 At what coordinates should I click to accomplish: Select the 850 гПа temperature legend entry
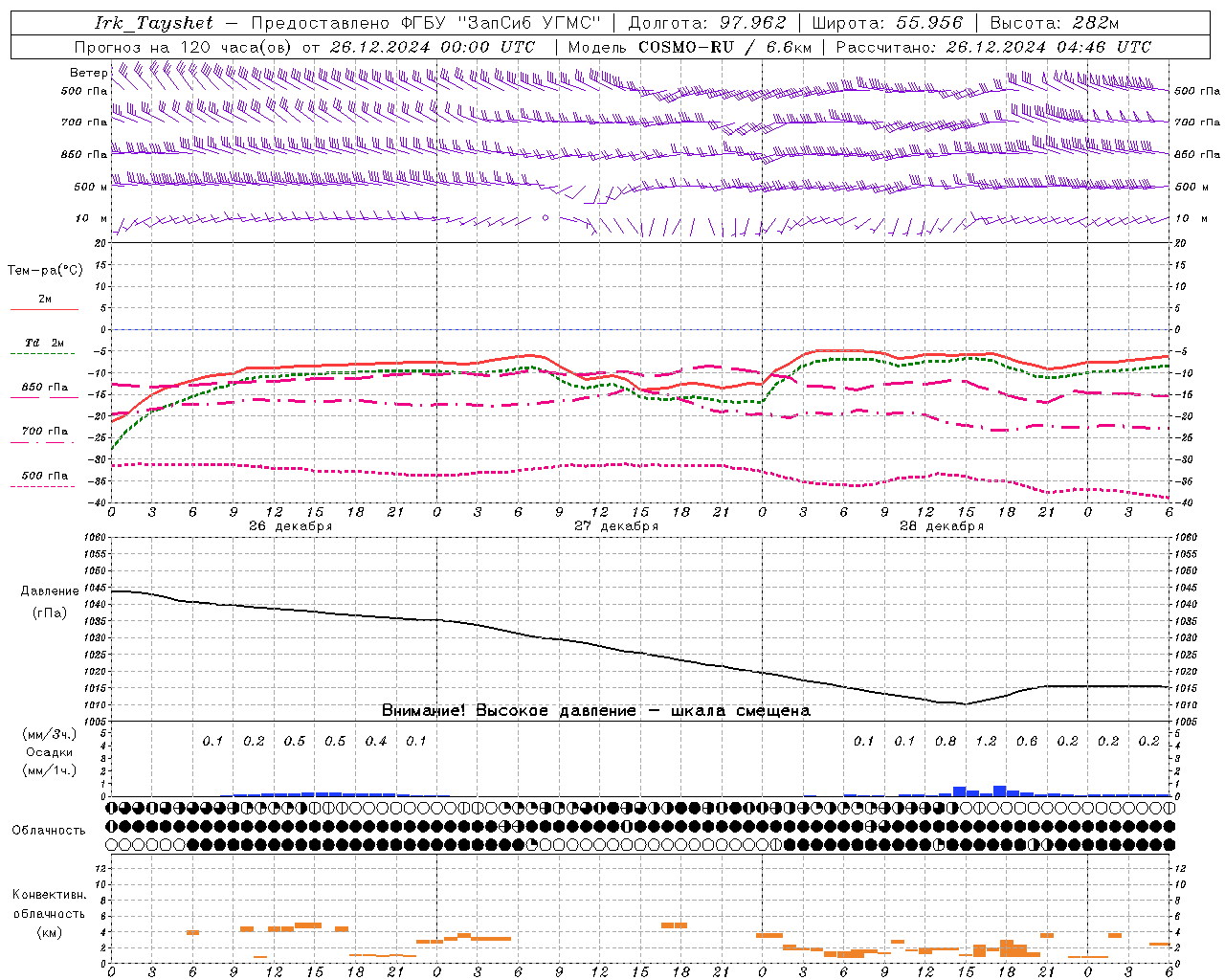pyautogui.click(x=44, y=388)
